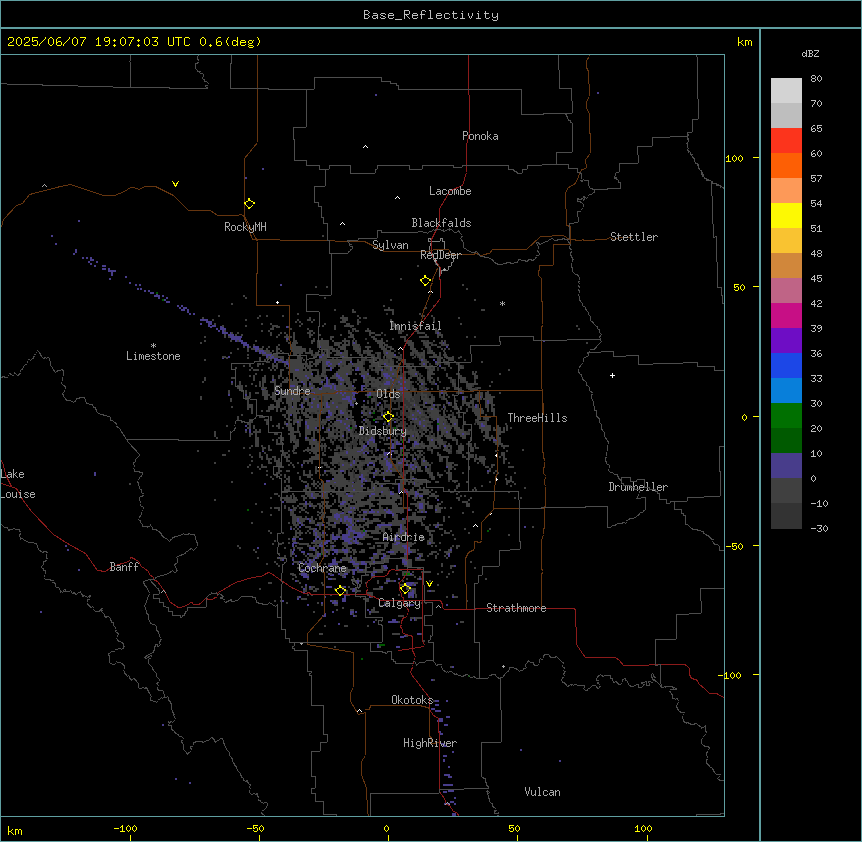The image size is (862, 842).
Task: Click the km unit label beside timestamp
Action: click(x=745, y=42)
